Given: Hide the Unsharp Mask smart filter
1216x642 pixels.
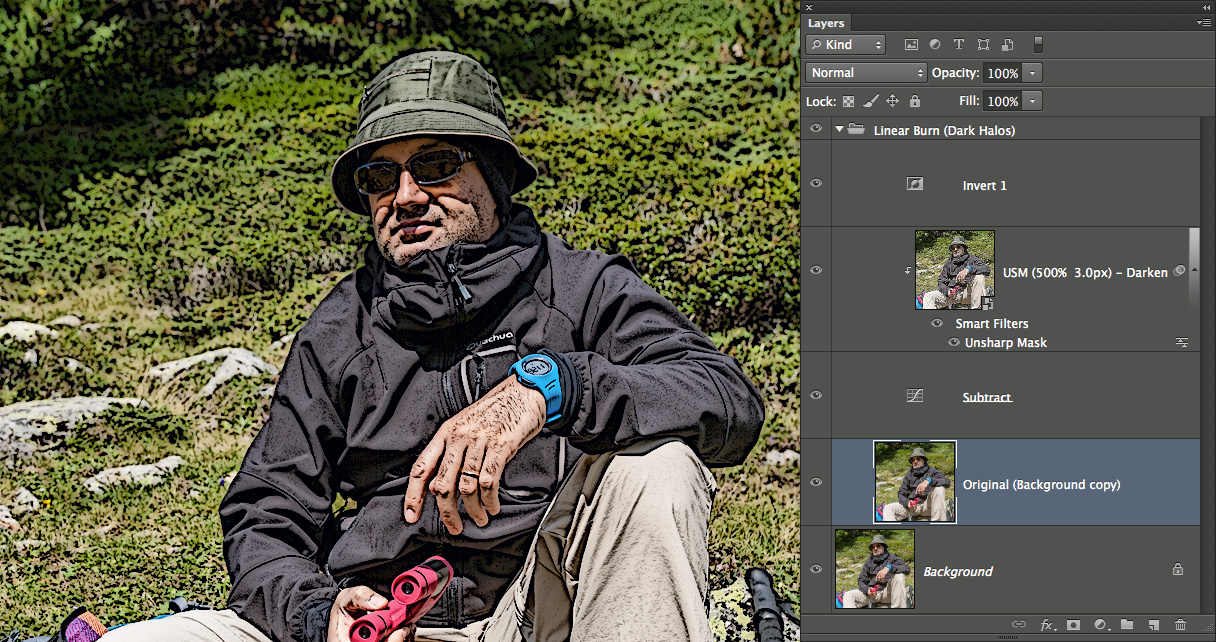Looking at the screenshot, I should tap(954, 342).
